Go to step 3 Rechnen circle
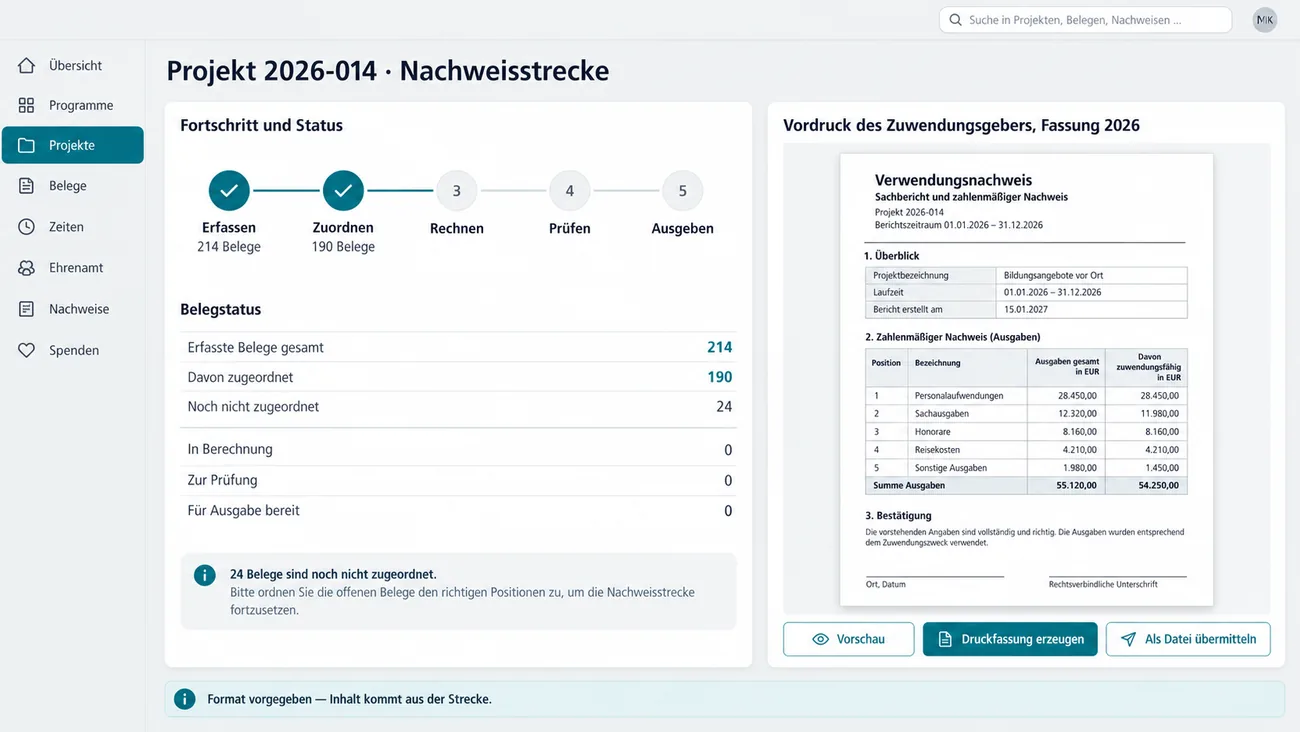 [x=456, y=190]
